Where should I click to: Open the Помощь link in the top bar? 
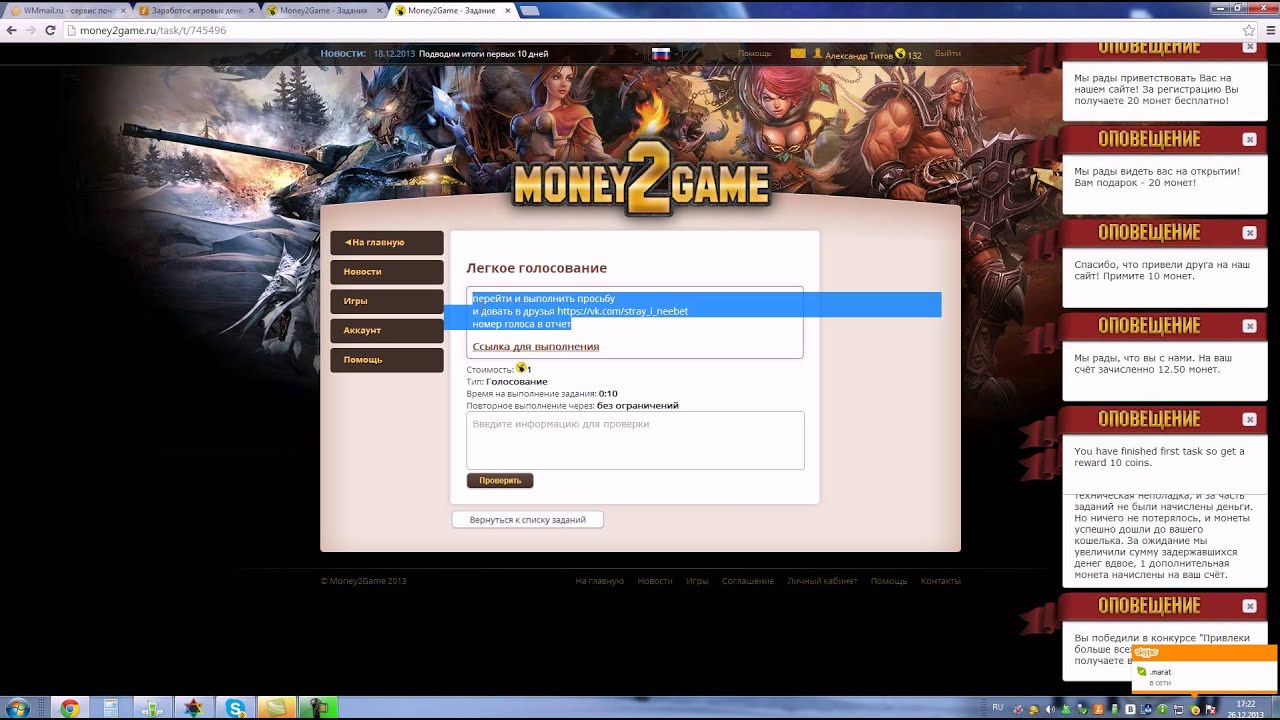(754, 54)
